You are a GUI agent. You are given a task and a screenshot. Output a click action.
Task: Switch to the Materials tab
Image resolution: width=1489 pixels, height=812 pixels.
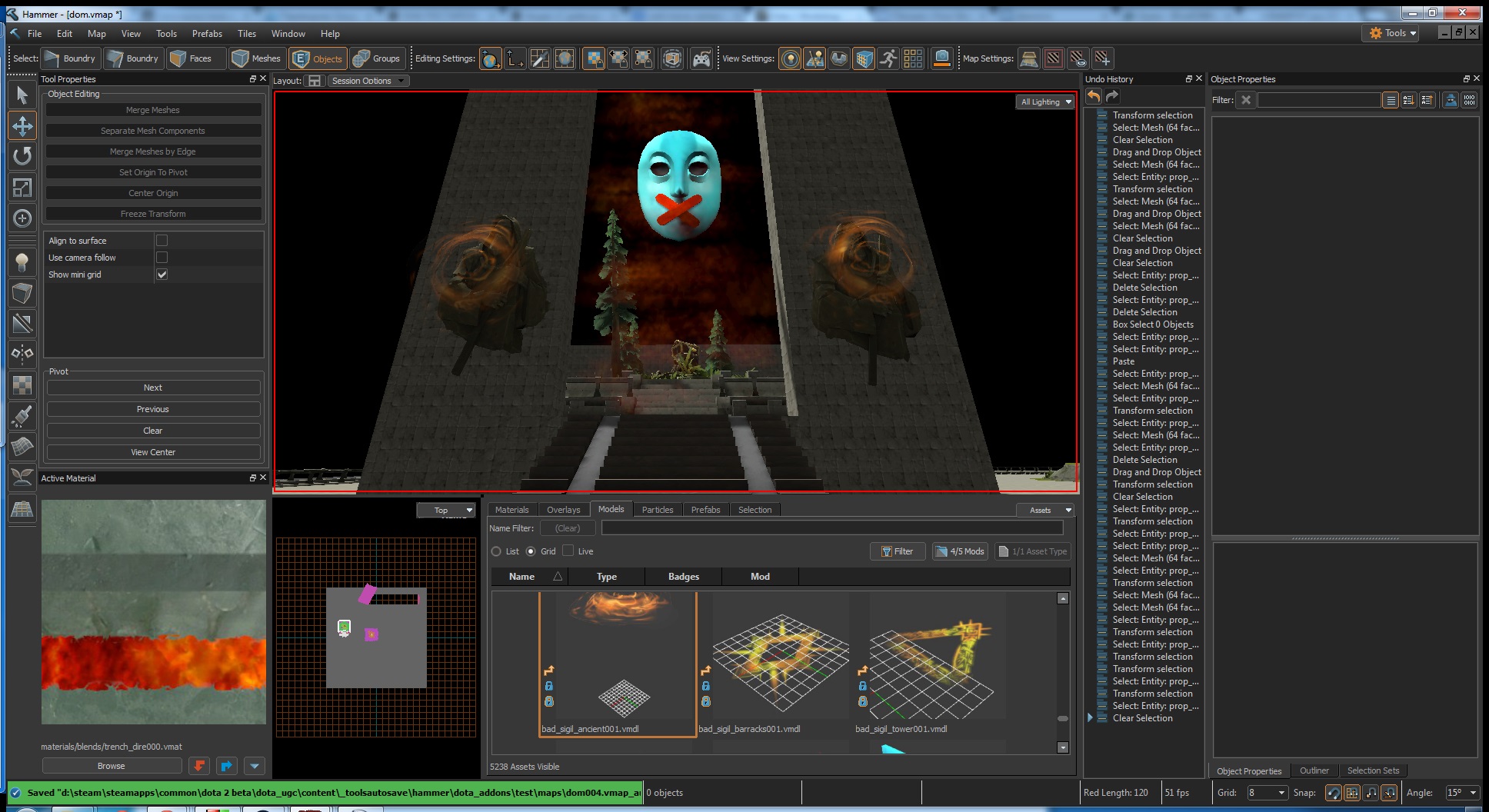tap(511, 510)
